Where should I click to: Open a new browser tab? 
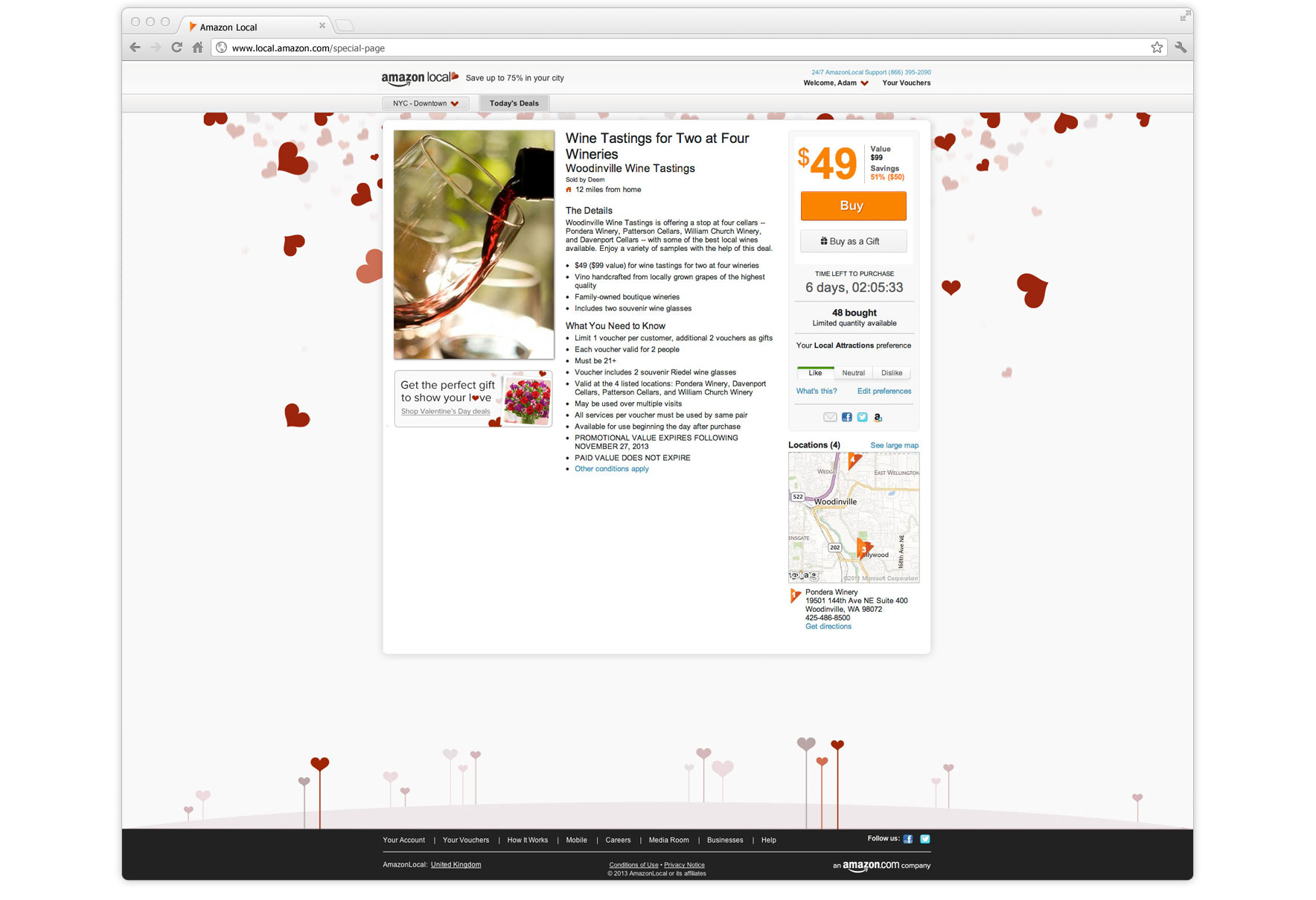tap(344, 26)
